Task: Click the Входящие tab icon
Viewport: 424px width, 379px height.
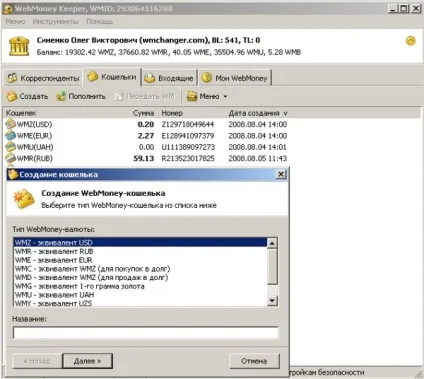Action: [150, 78]
